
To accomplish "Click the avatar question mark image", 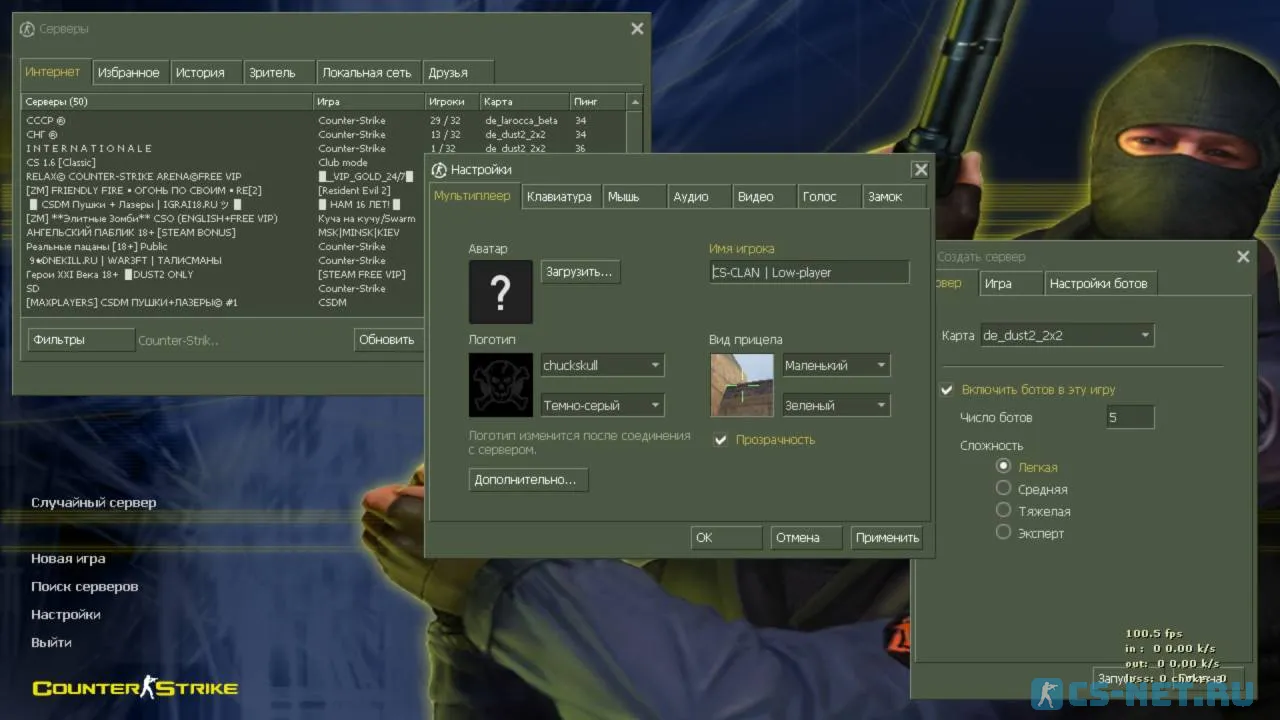I will (x=501, y=292).
